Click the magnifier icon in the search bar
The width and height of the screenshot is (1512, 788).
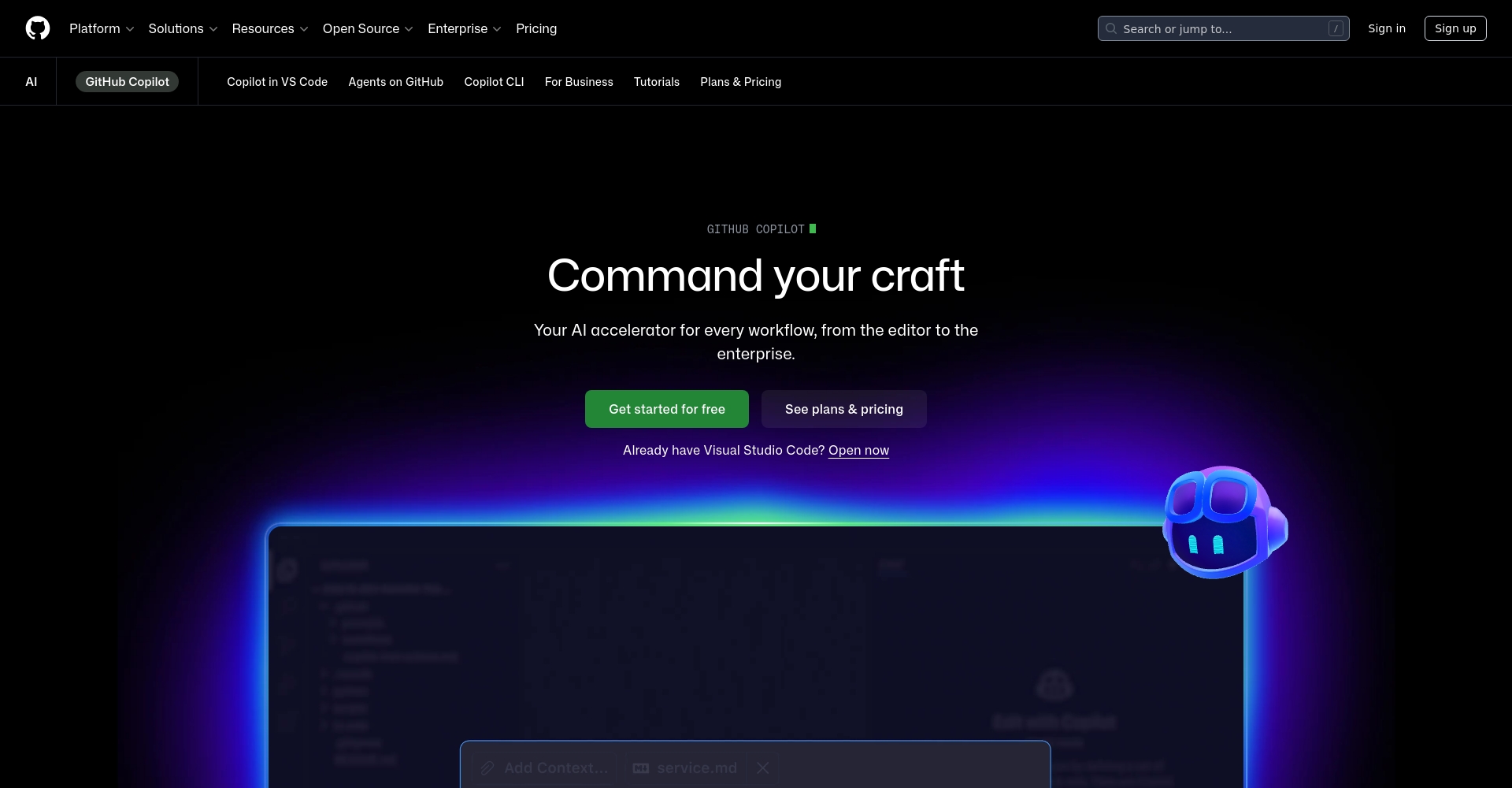[1111, 28]
